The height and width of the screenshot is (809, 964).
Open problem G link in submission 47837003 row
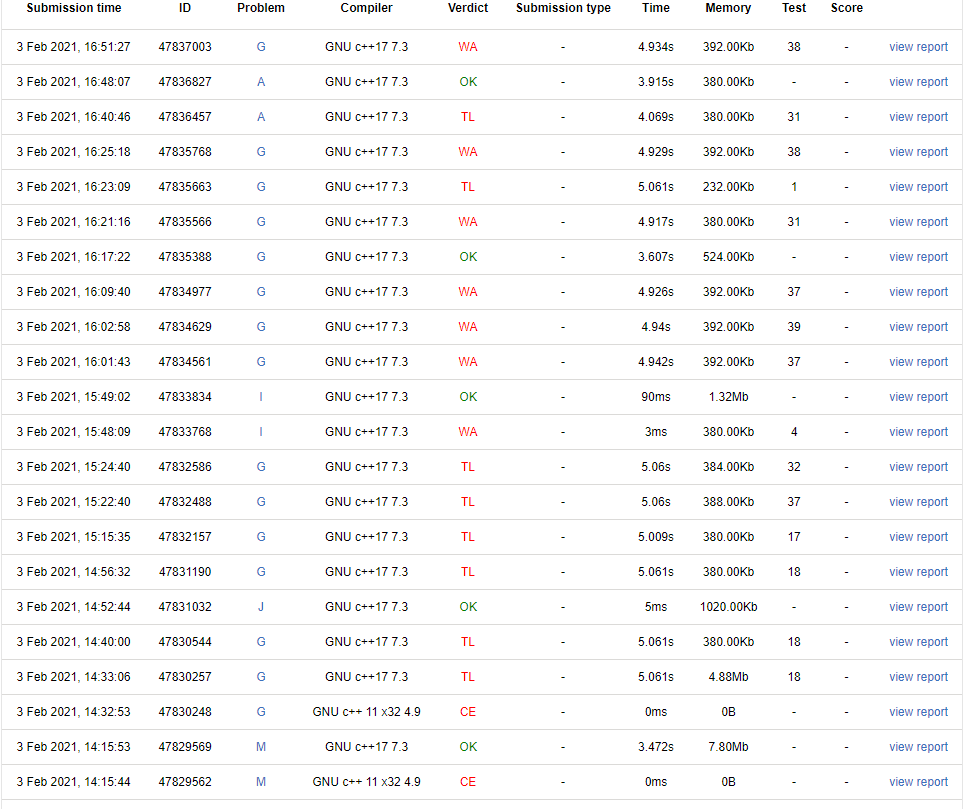(x=261, y=47)
